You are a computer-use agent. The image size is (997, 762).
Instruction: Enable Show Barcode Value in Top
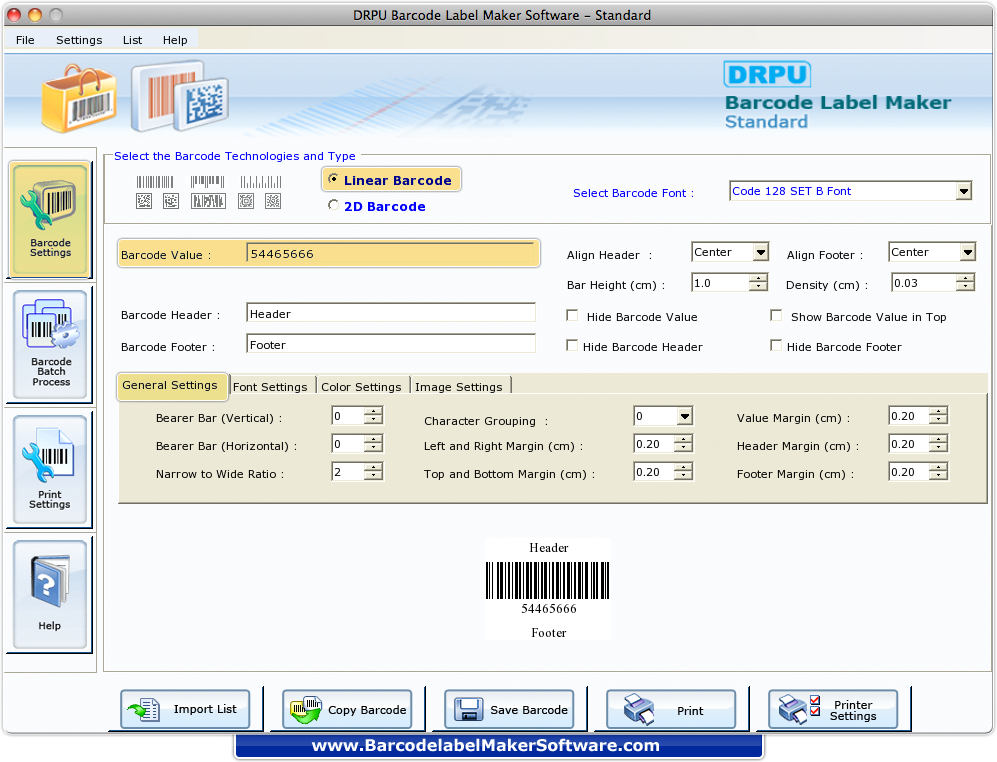coord(776,315)
